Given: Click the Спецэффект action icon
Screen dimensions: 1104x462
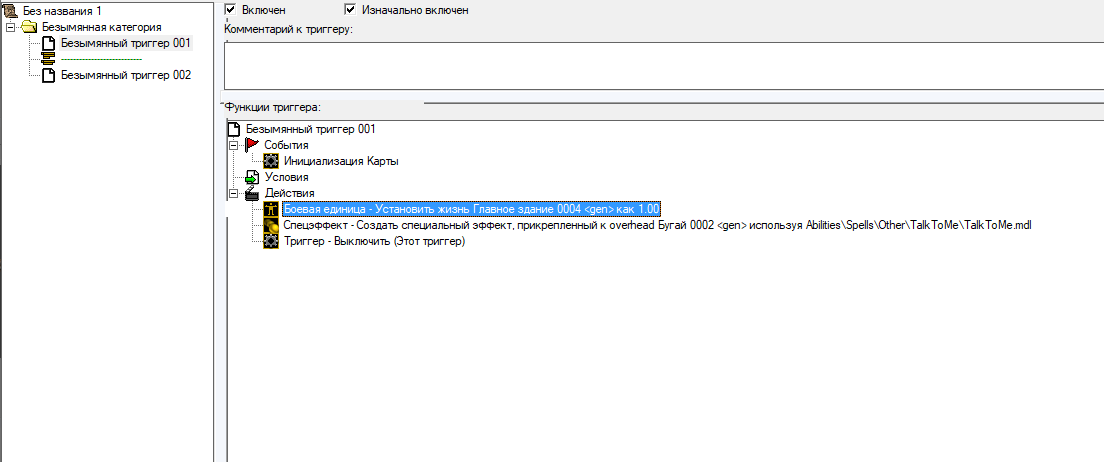Looking at the screenshot, I should click(x=271, y=225).
